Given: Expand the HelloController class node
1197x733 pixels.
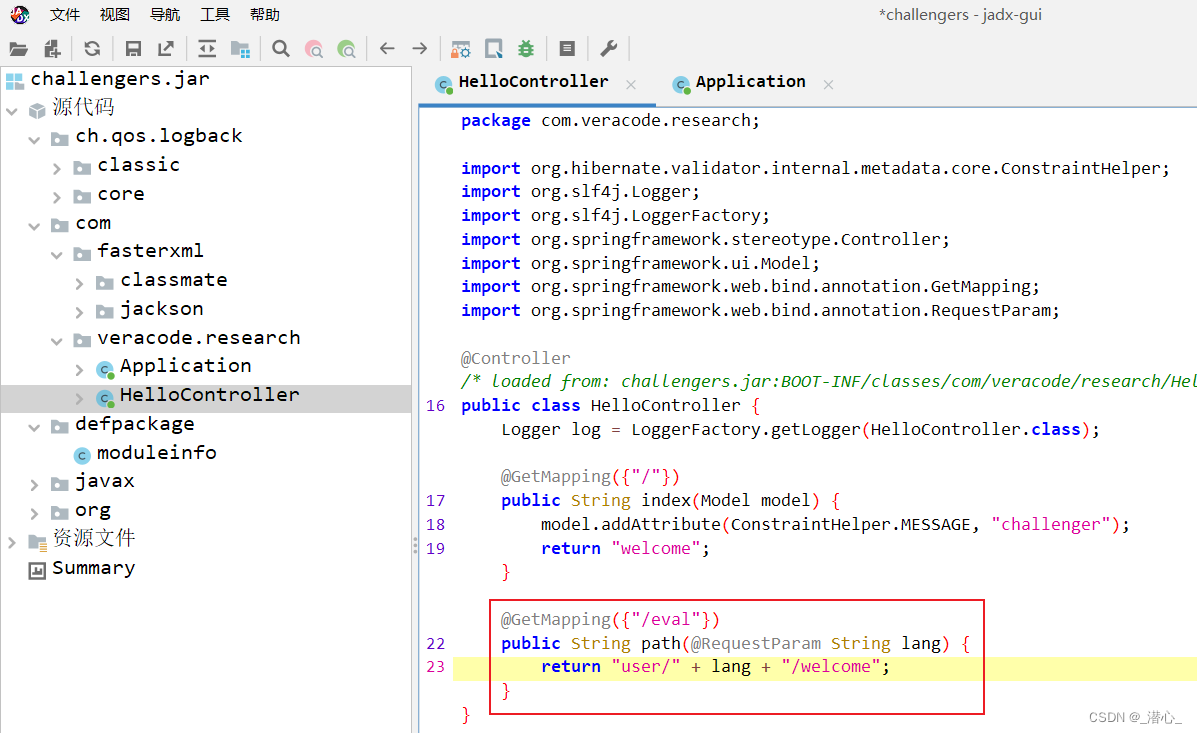Looking at the screenshot, I should click(x=79, y=399).
